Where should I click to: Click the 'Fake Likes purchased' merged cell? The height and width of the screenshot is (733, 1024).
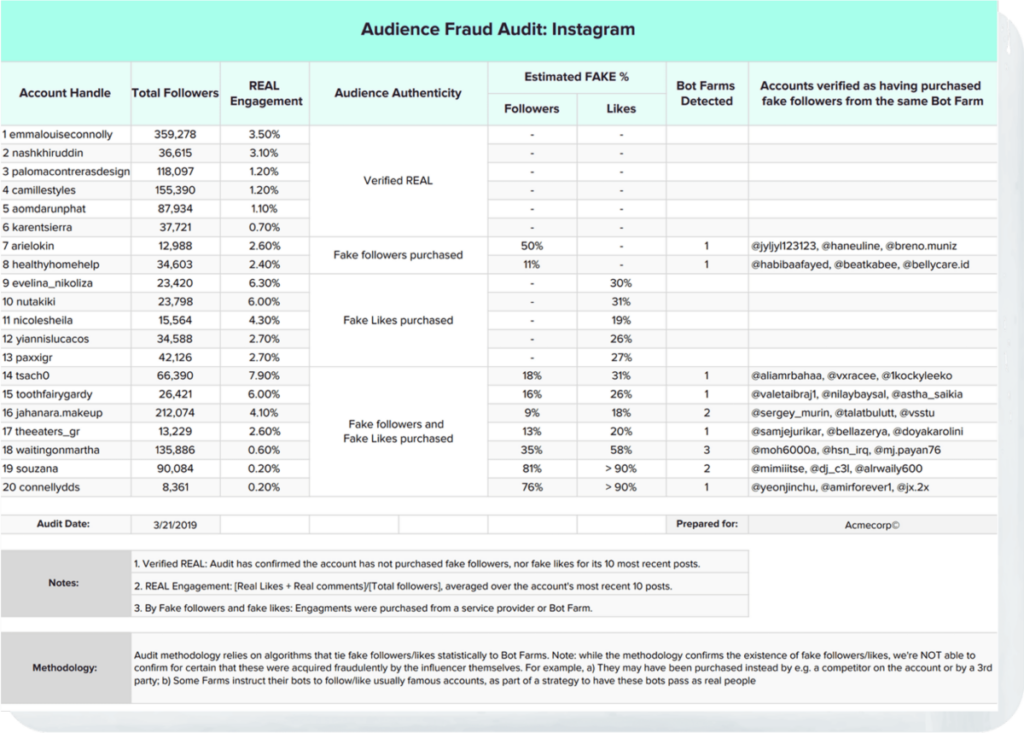click(x=398, y=320)
